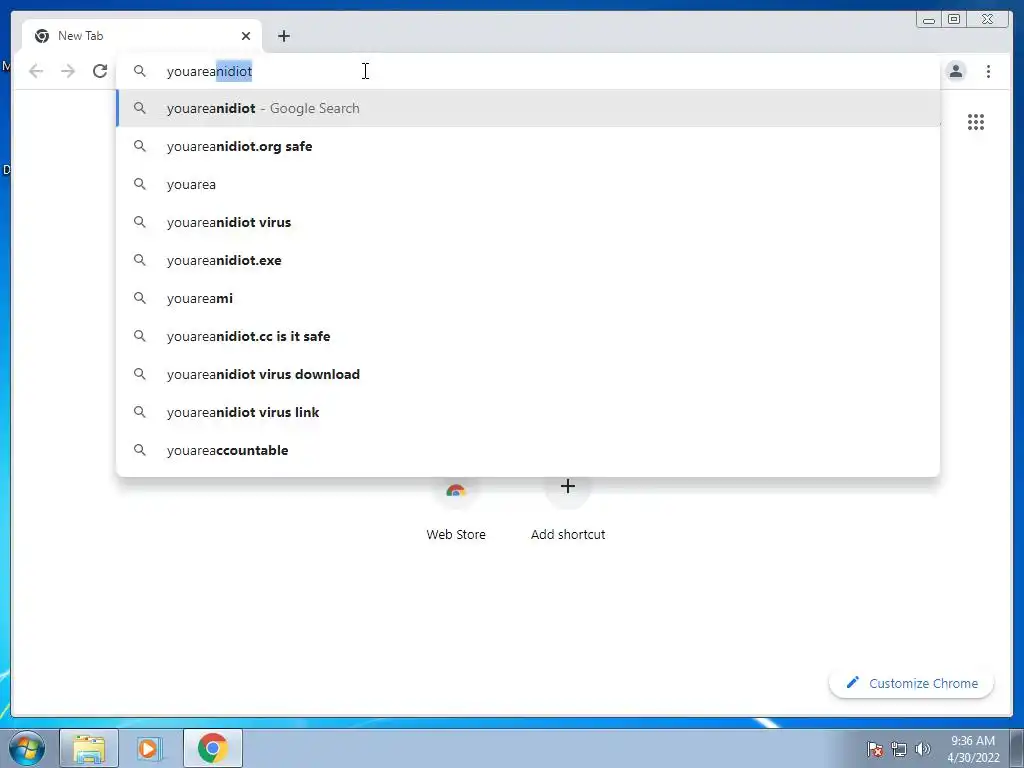Screen dimensions: 1024x768
Task: Choose suggestion youareami
Action: (528, 298)
